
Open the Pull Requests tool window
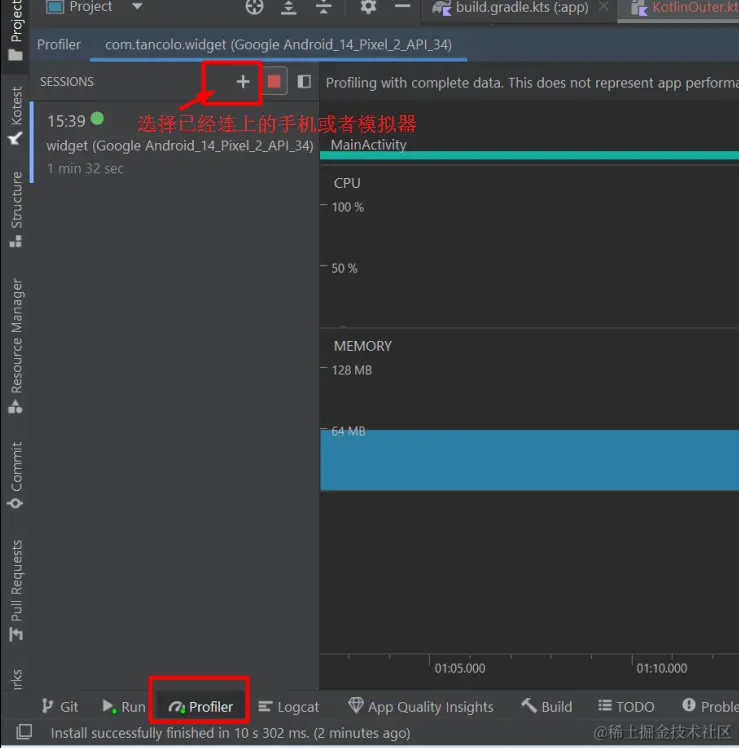coord(16,590)
